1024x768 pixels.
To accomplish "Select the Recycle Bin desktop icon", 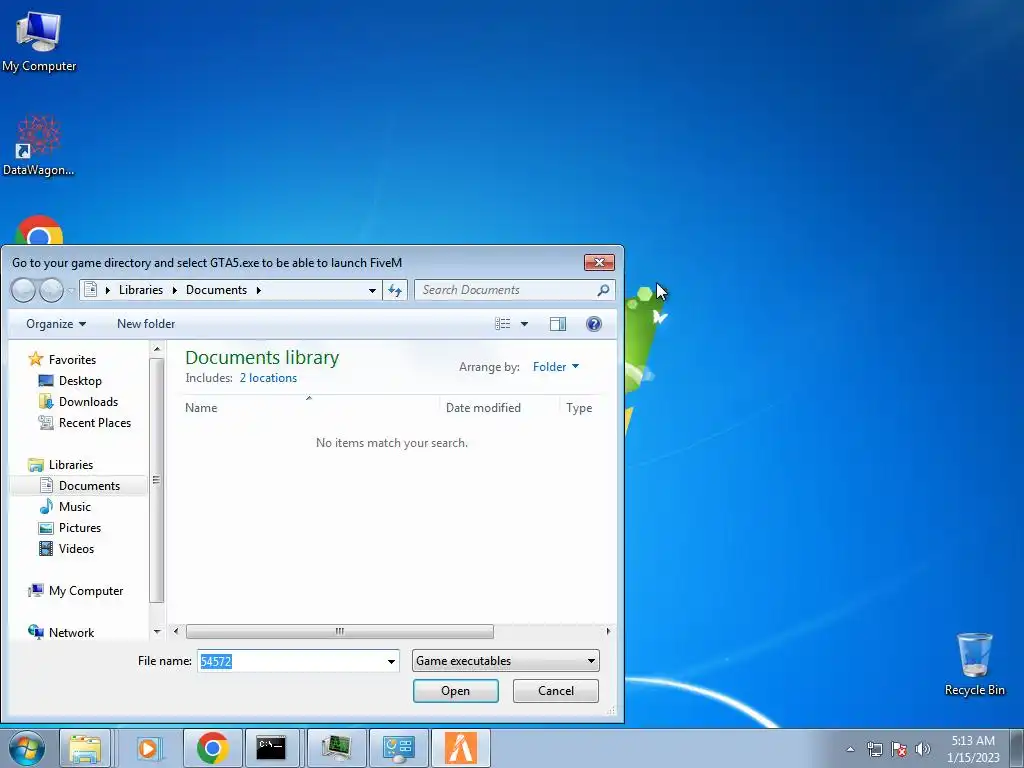I will coord(974,664).
